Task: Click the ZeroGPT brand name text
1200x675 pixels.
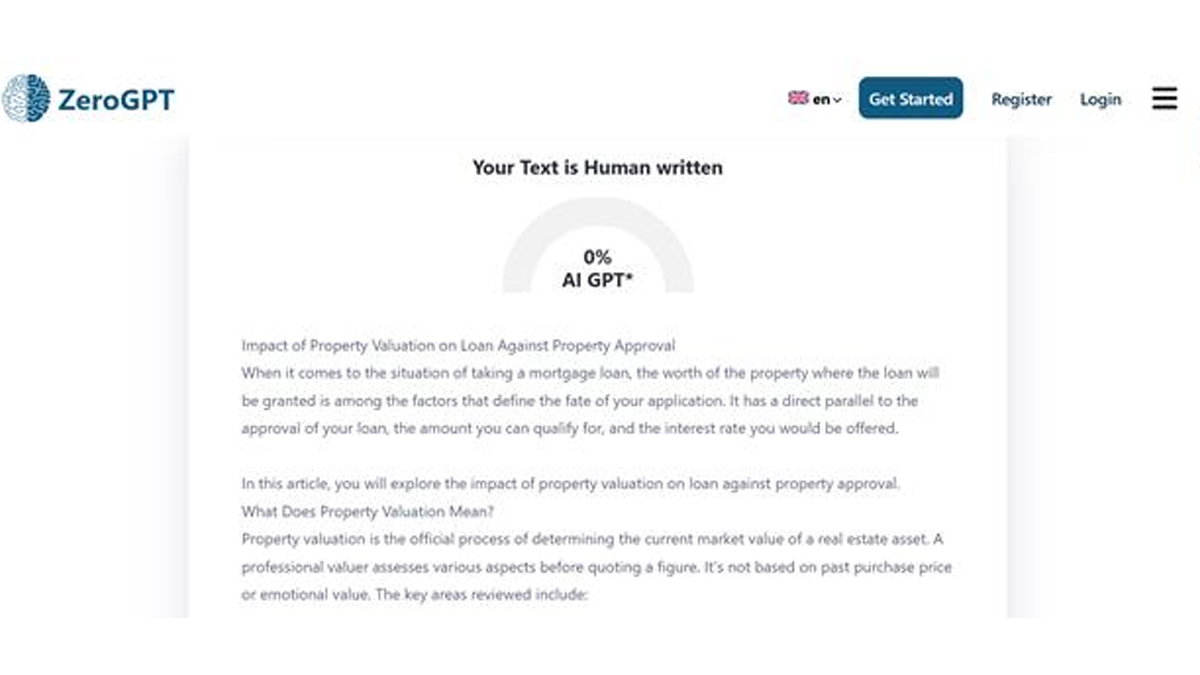Action: pos(116,99)
